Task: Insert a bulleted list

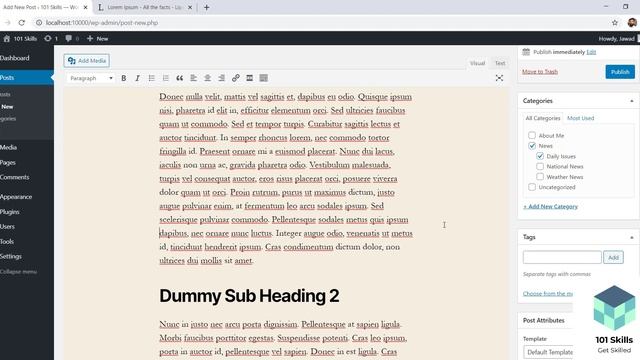Action: tap(151, 78)
